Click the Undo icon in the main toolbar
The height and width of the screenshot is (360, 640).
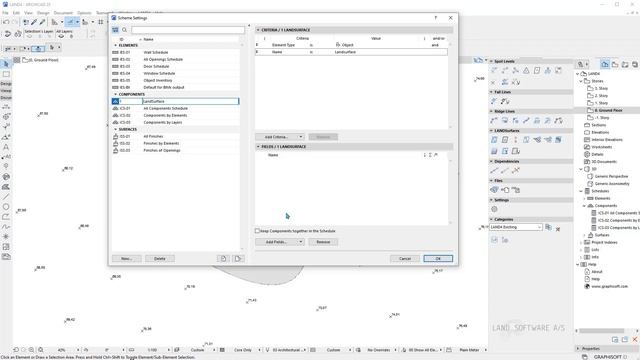(6, 22)
